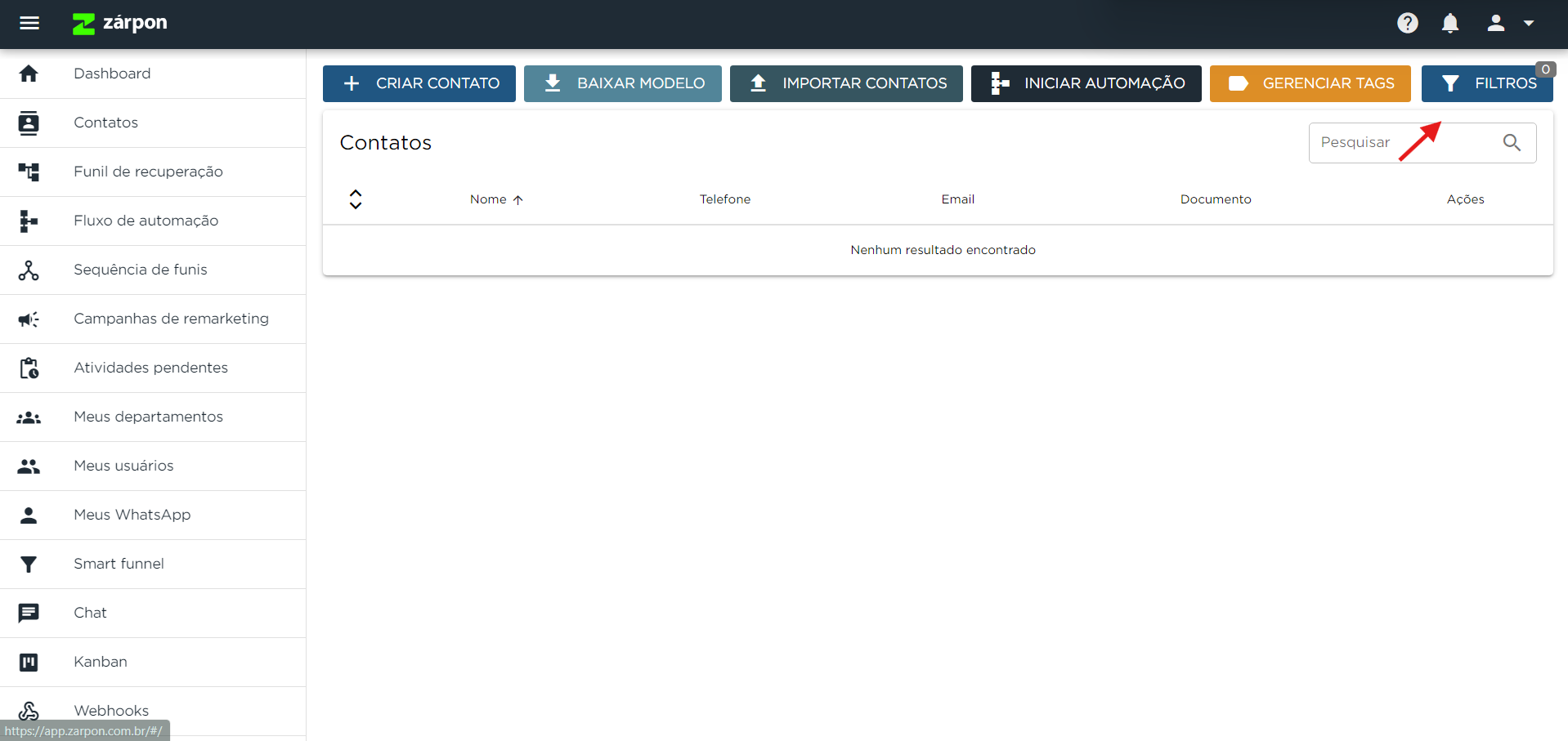Click the Zarpon logo
Screen dimensions: 1568x741
[120, 23]
